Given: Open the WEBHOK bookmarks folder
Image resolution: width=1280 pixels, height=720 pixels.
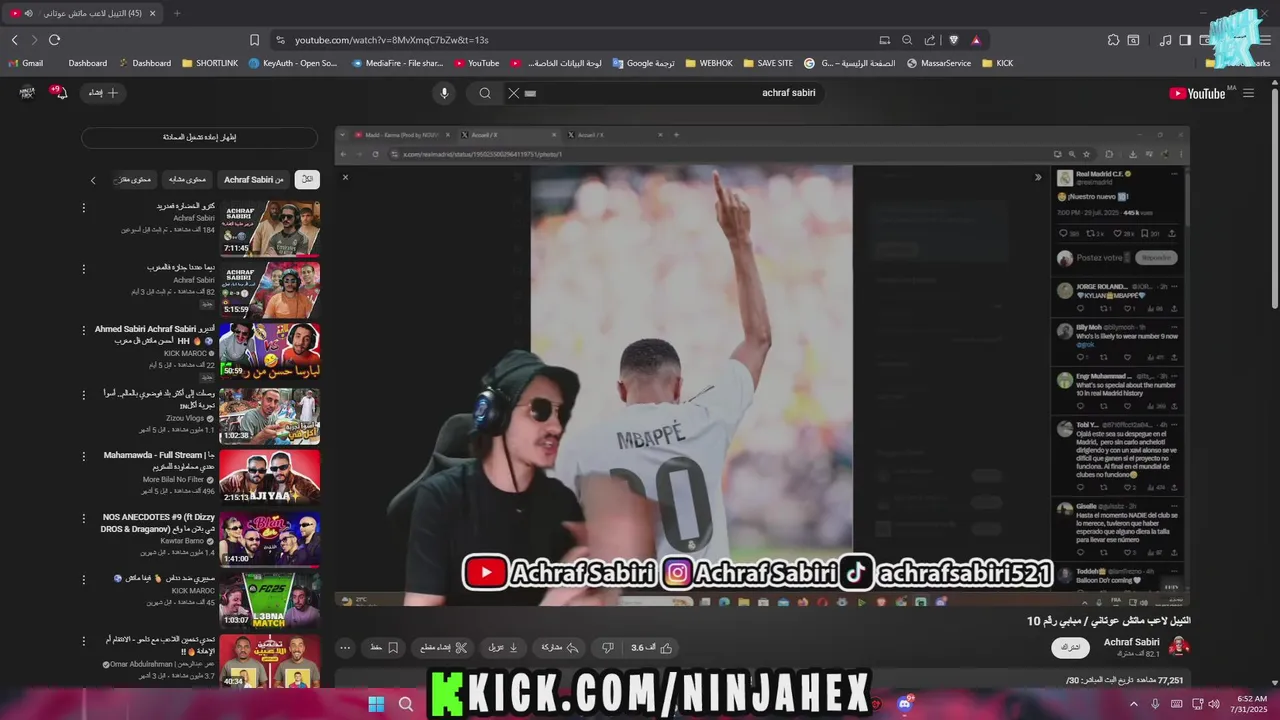Looking at the screenshot, I should [708, 63].
